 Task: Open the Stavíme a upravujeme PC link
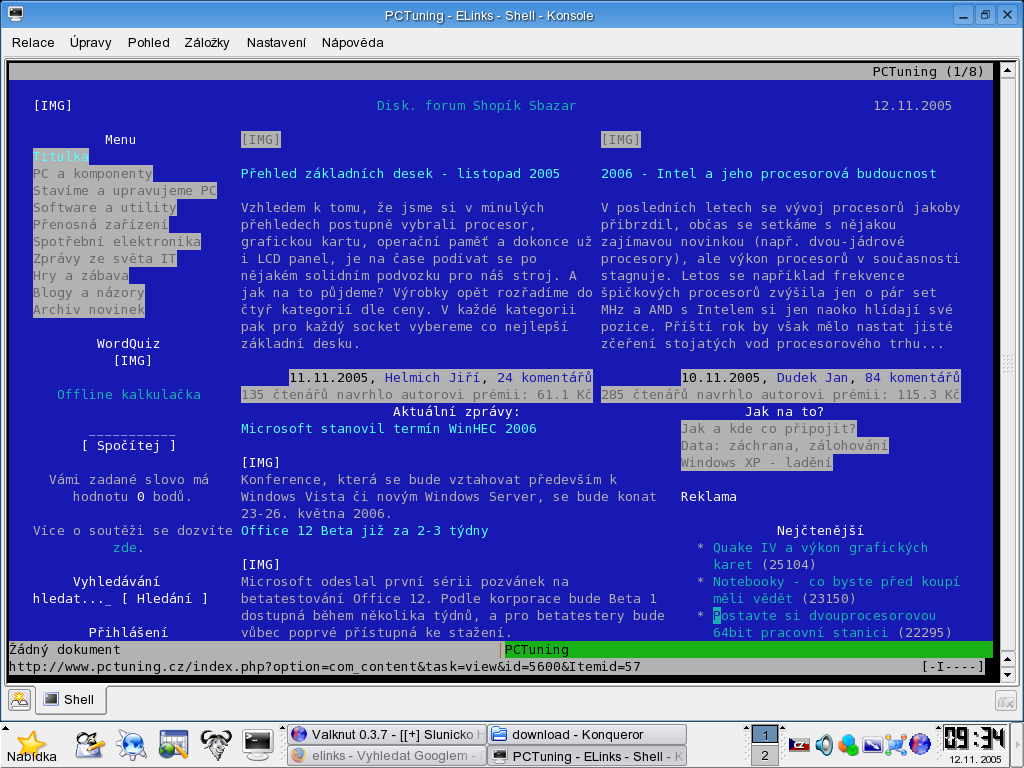[125, 191]
